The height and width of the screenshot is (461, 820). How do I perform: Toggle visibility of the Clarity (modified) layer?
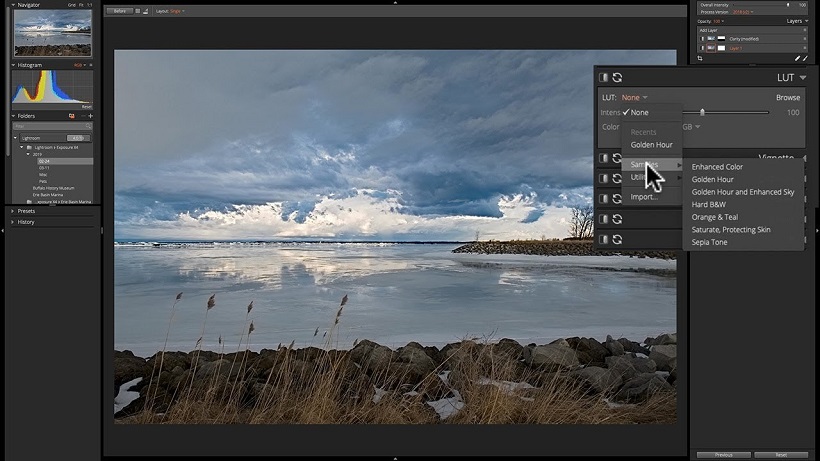tap(702, 39)
